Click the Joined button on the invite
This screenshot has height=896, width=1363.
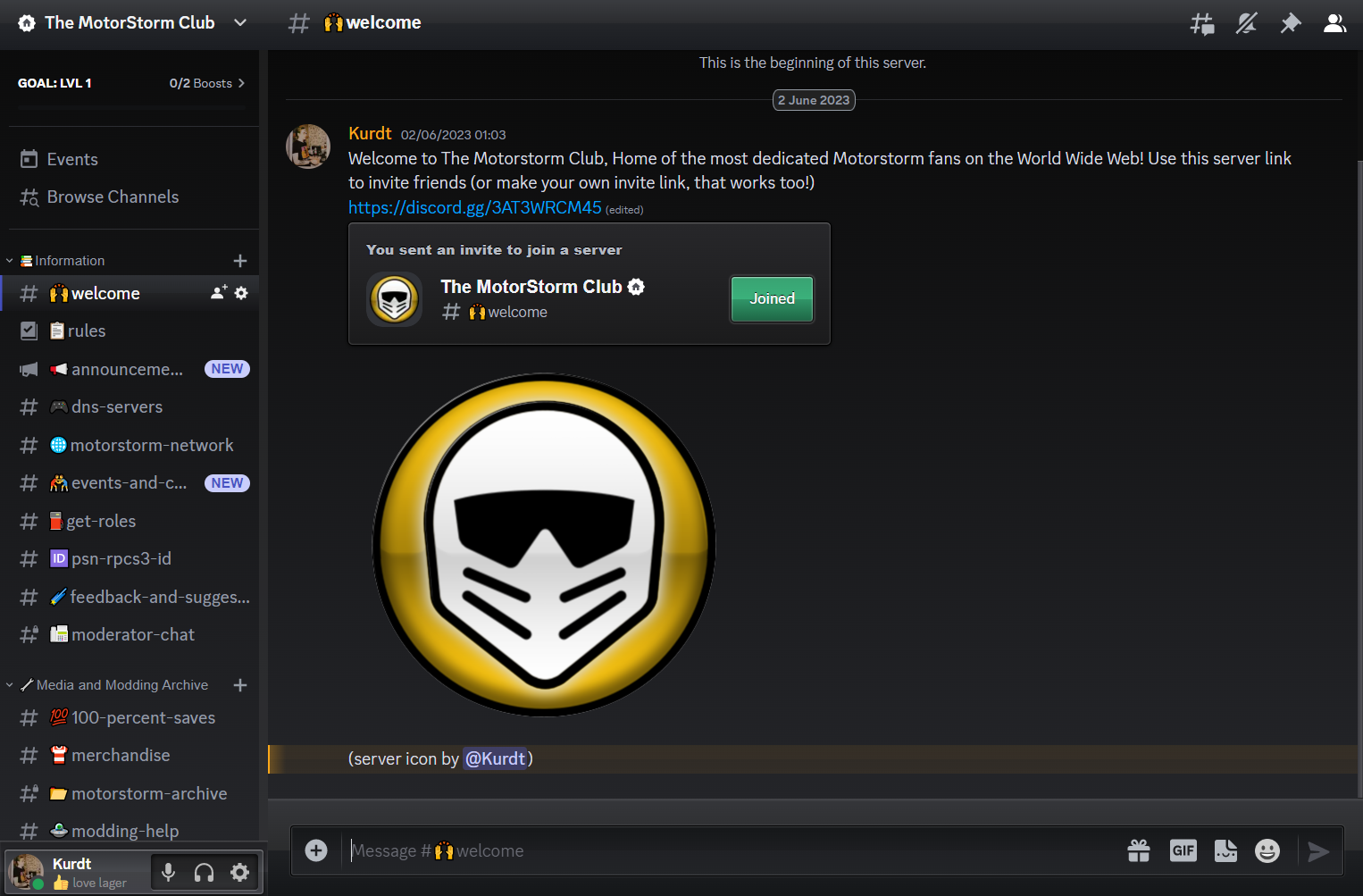771,298
